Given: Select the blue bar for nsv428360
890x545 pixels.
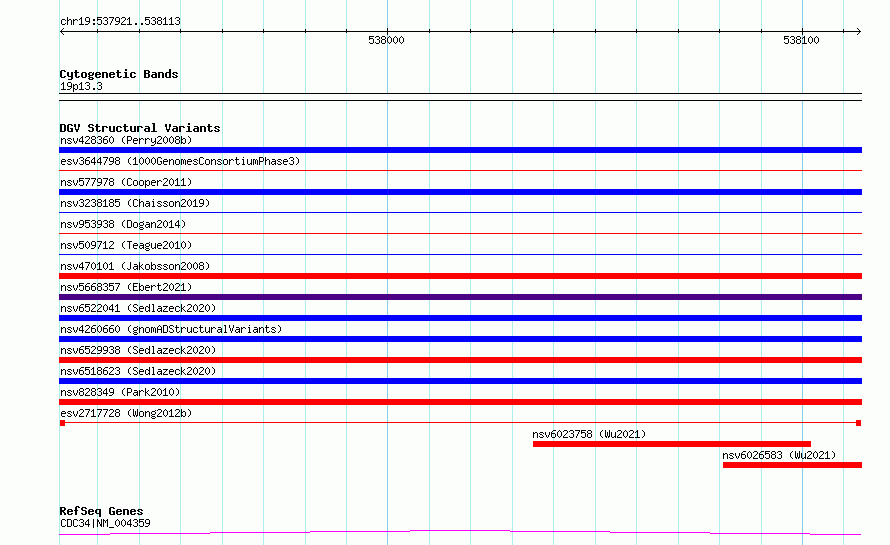Looking at the screenshot, I should pos(460,150).
